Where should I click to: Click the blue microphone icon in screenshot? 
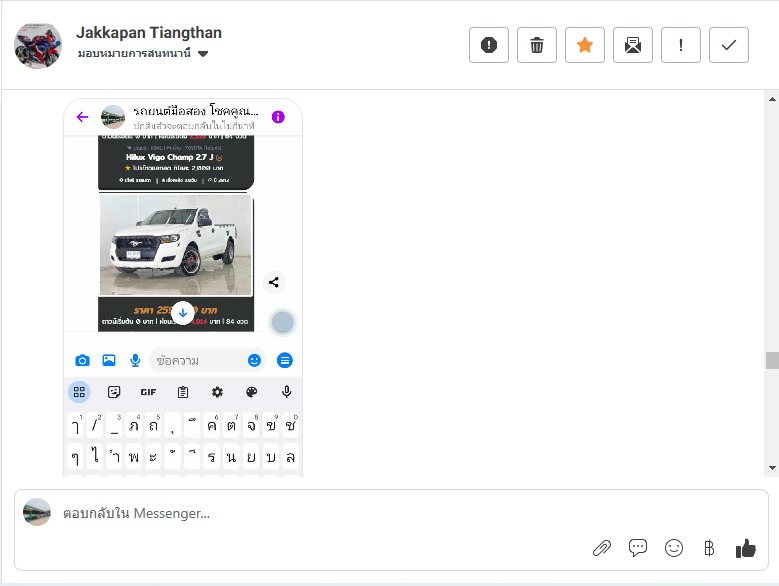click(x=135, y=361)
